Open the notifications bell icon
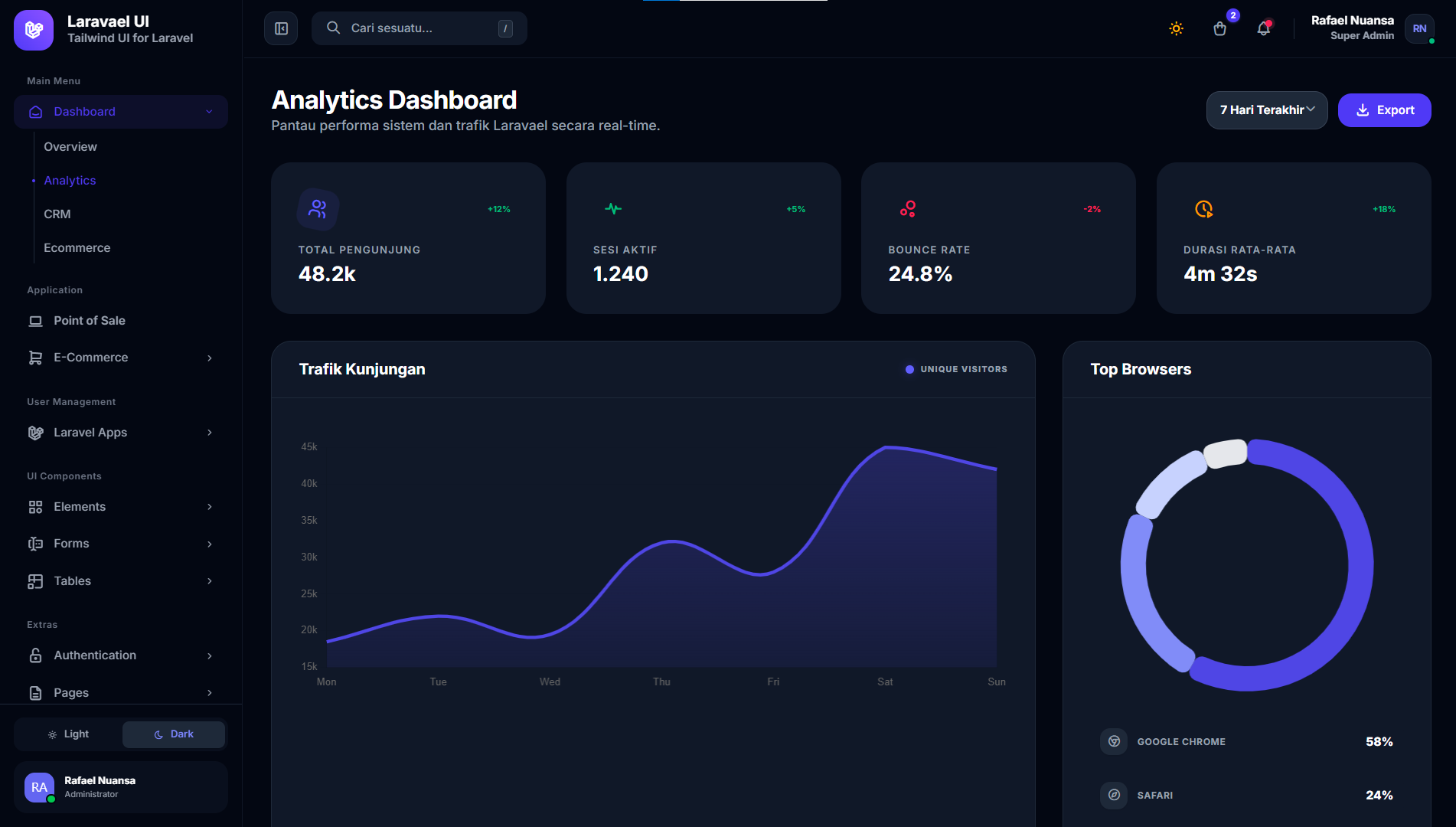Image resolution: width=1456 pixels, height=827 pixels. point(1263,28)
